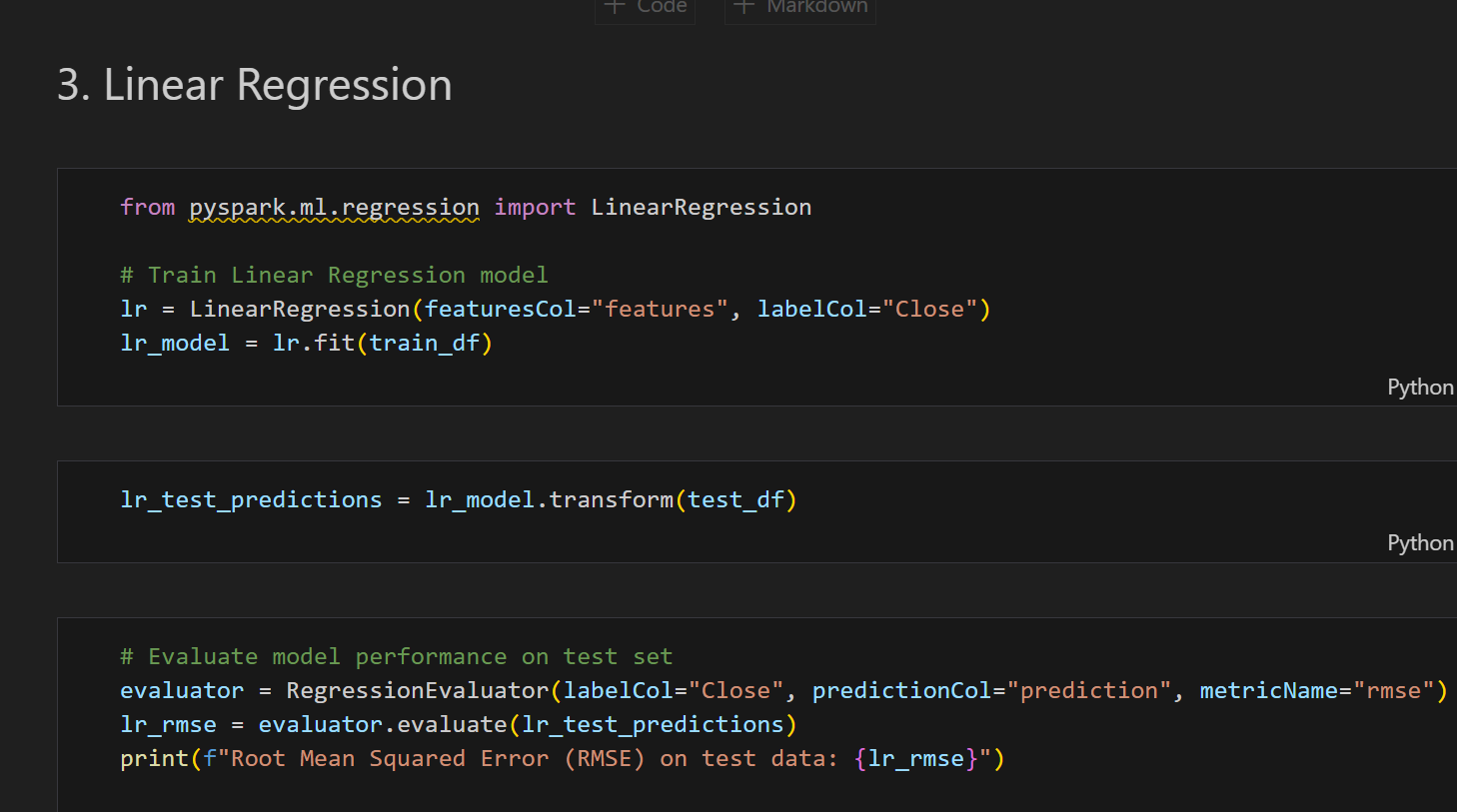Viewport: 1457px width, 812px height.
Task: Place cursor on featuresCol parameter
Action: 500,310
